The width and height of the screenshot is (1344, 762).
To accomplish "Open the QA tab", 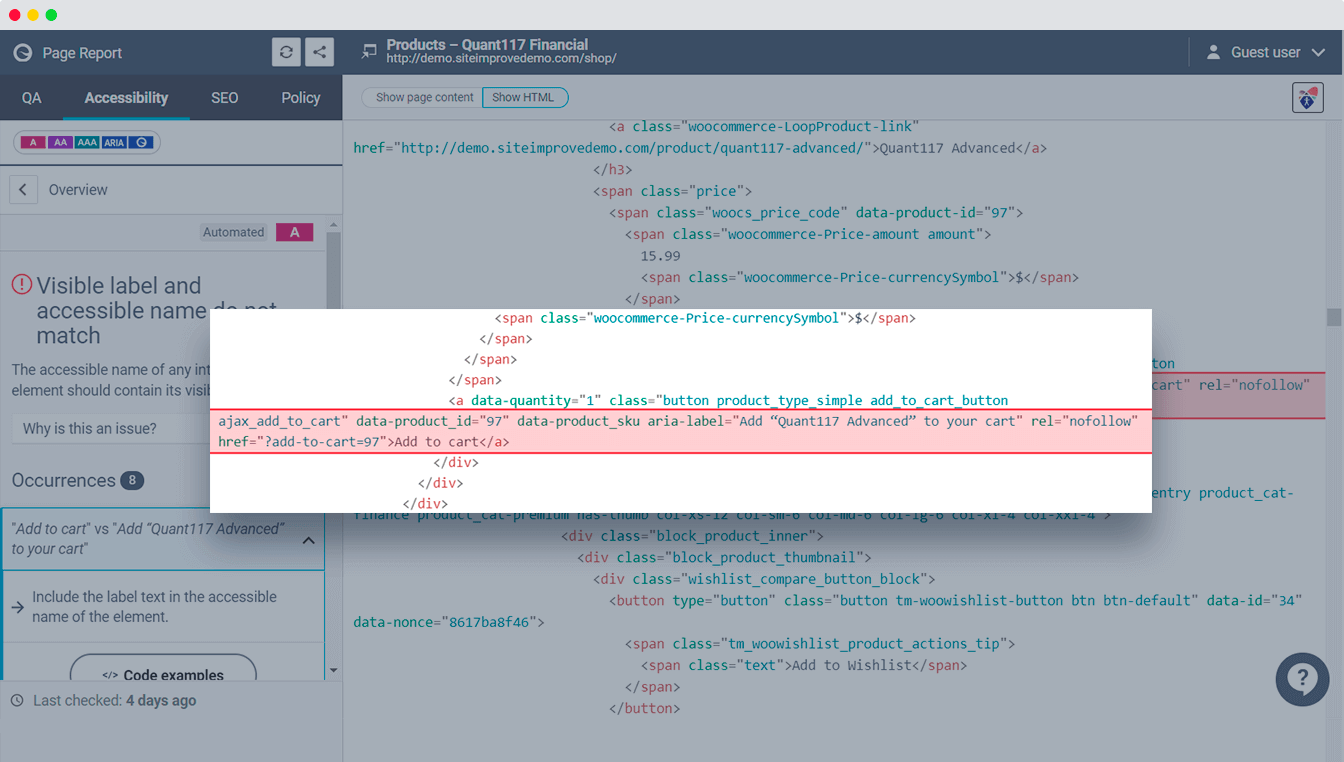I will 32,98.
